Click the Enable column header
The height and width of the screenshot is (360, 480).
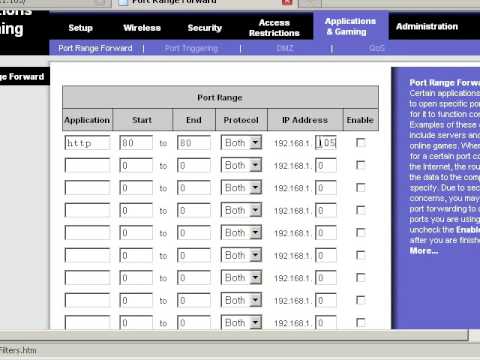360,120
